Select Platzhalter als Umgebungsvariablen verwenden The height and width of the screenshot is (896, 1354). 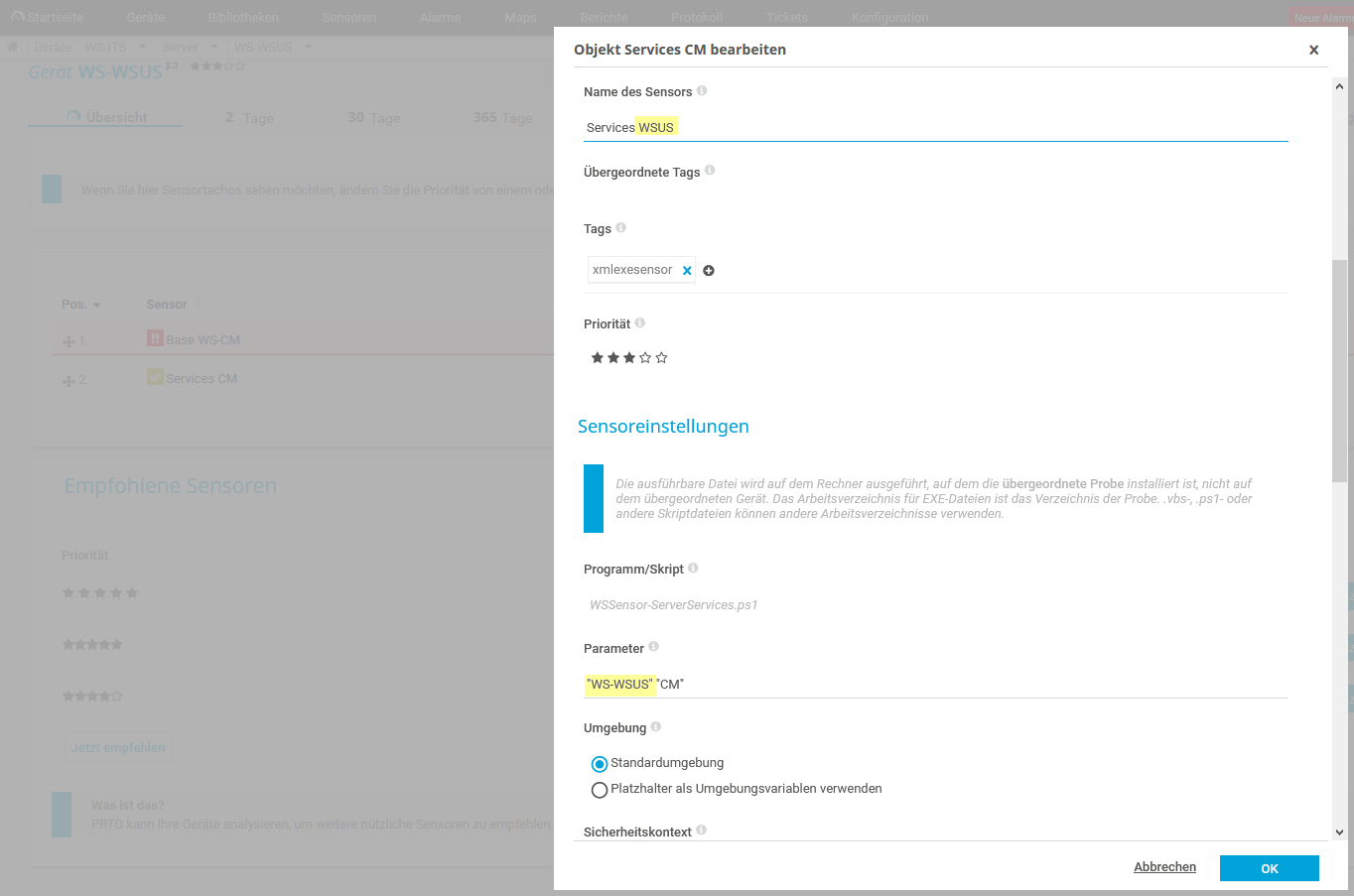[600, 790]
